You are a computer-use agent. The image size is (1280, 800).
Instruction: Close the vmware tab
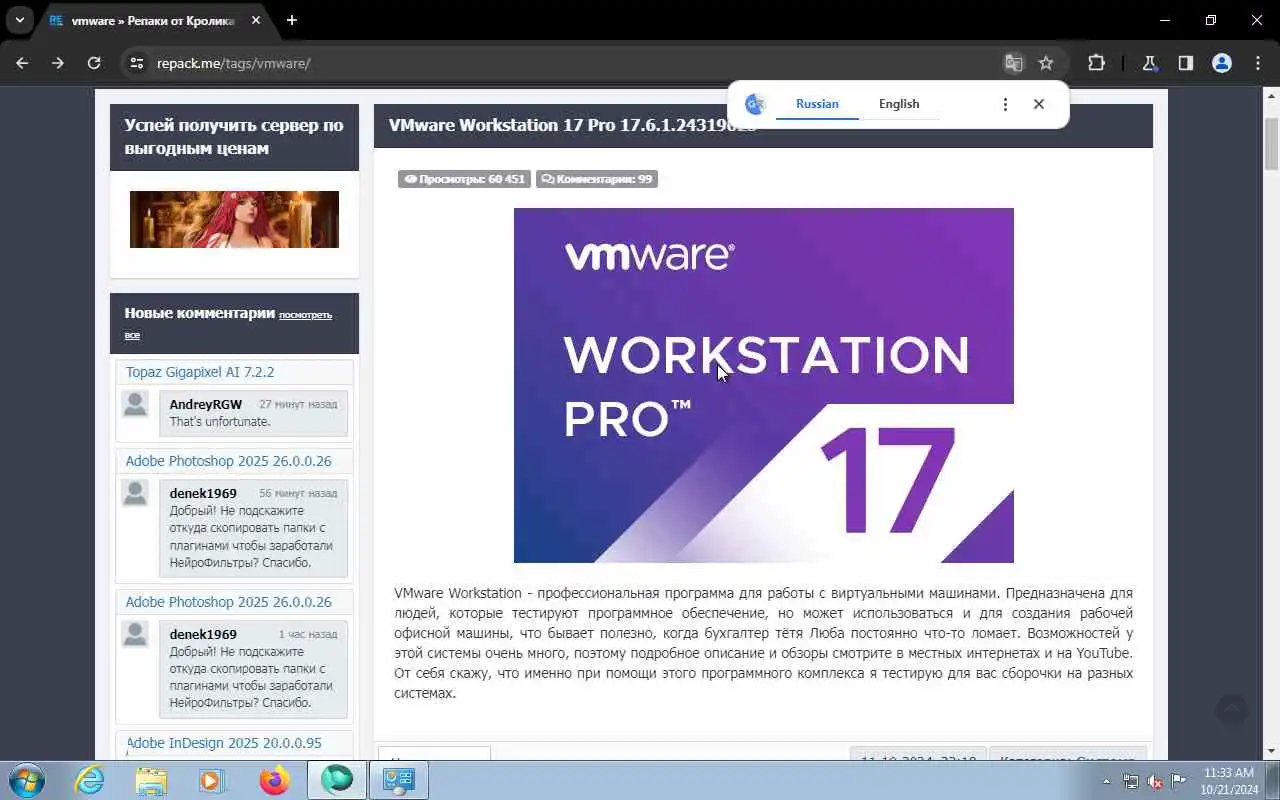255,20
